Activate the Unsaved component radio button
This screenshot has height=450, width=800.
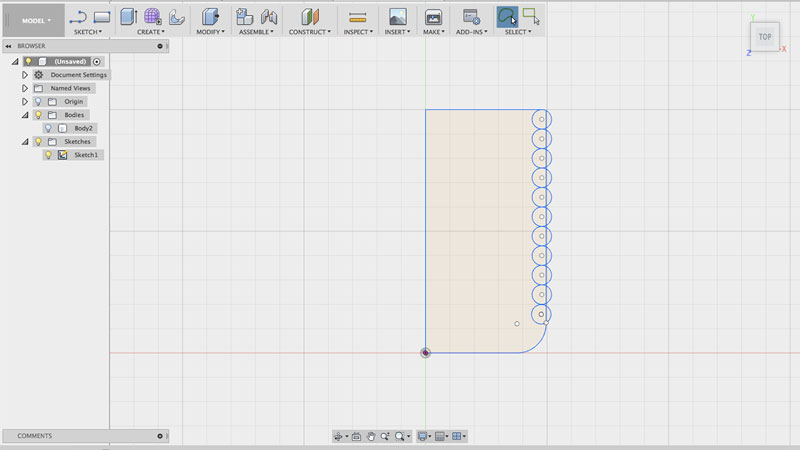tap(96, 61)
